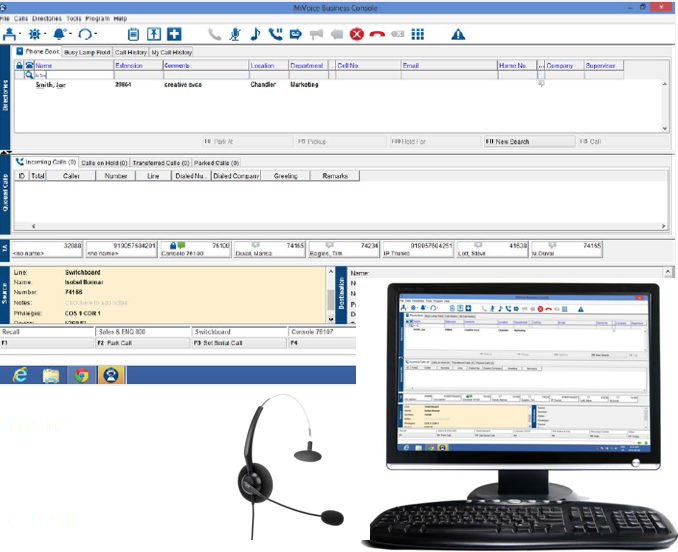Click the blue plus add icon

[x=174, y=34]
